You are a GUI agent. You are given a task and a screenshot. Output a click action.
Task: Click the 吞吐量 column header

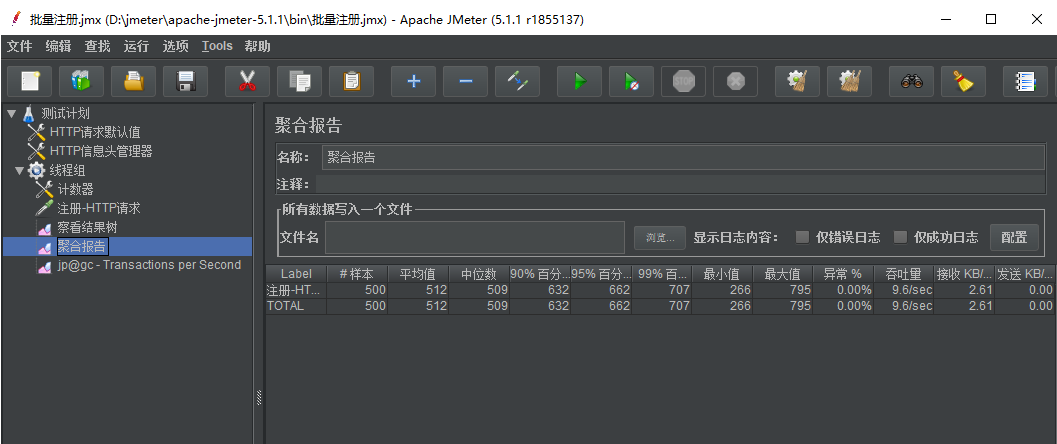click(904, 274)
